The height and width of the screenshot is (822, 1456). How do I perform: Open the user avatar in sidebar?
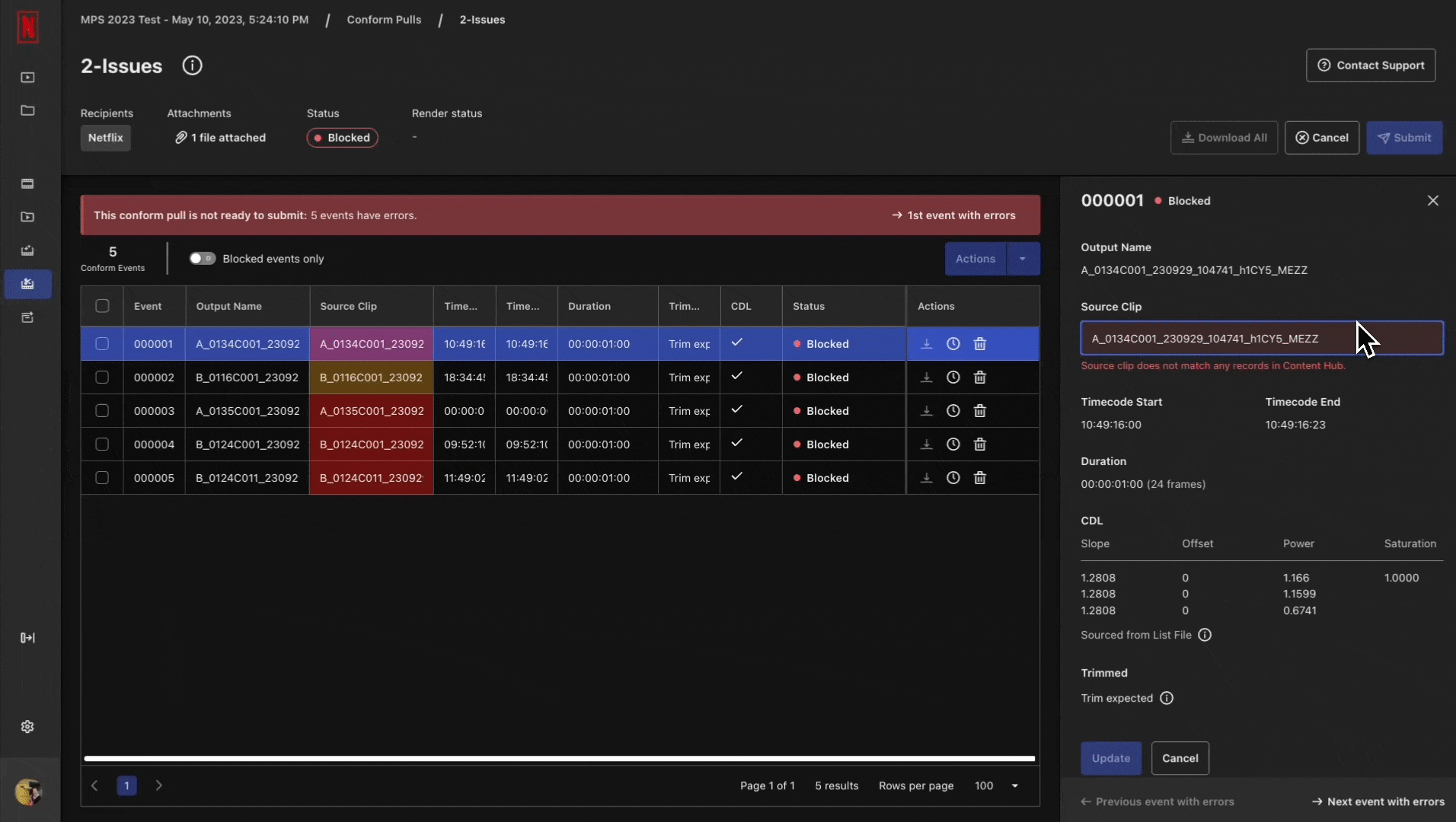click(28, 792)
